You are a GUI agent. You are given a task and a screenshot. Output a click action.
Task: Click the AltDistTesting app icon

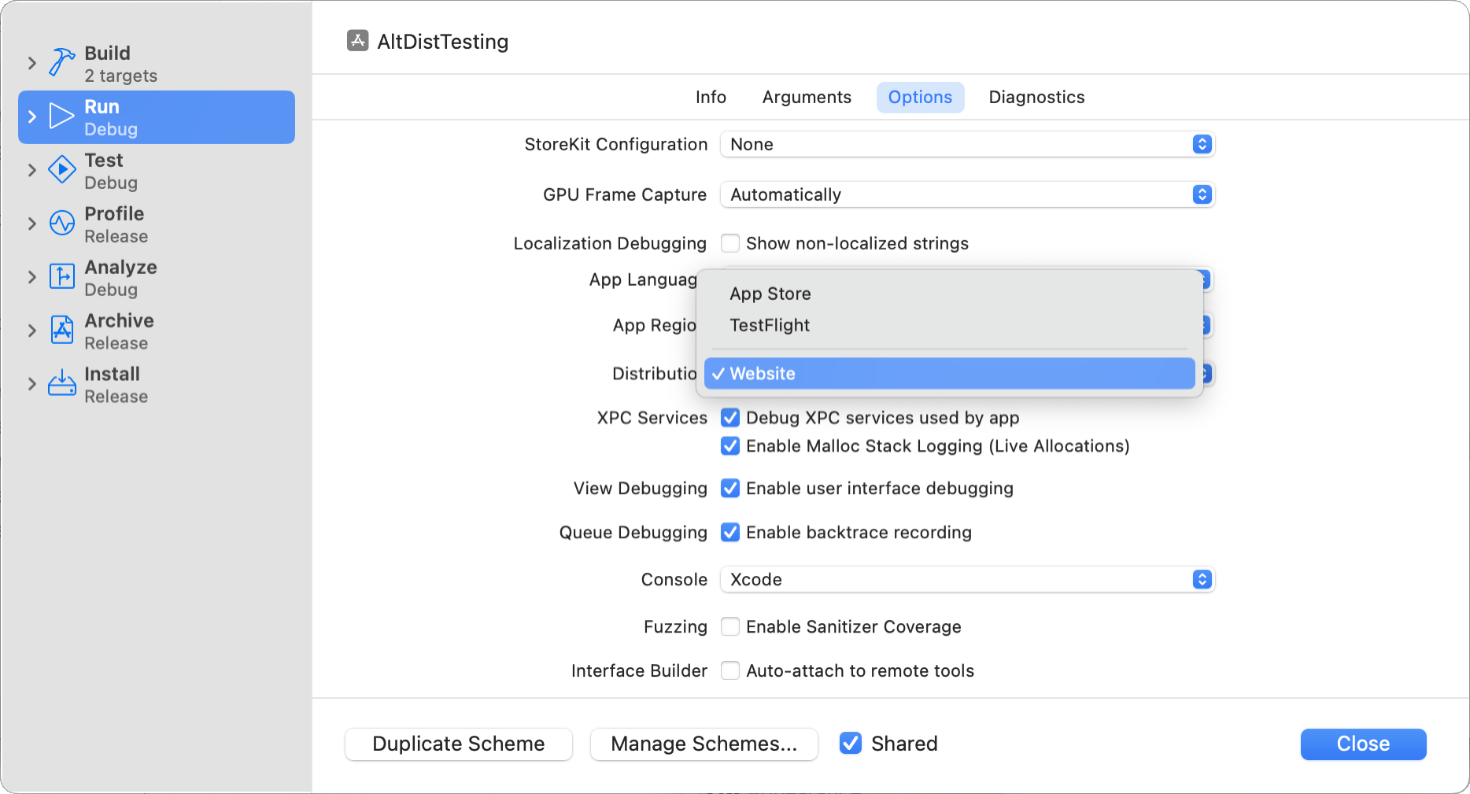point(357,41)
